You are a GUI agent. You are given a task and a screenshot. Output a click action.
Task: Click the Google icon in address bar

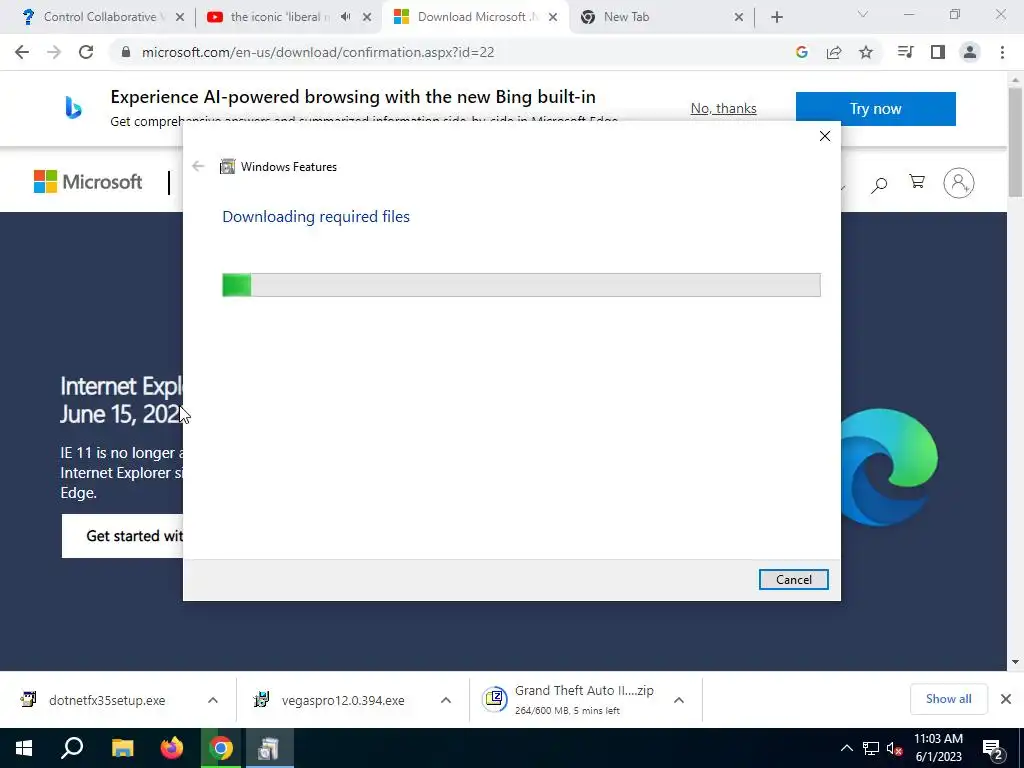point(802,52)
